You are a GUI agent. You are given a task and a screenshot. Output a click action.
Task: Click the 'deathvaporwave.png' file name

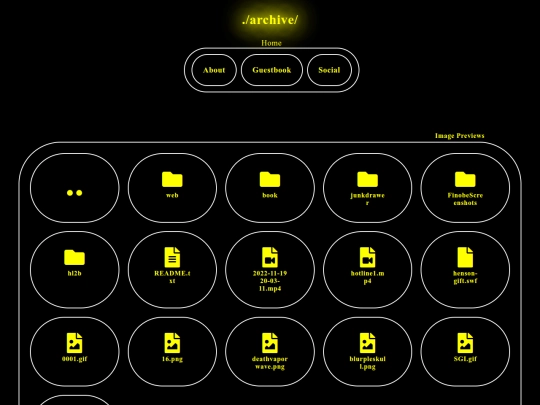[x=270, y=363]
